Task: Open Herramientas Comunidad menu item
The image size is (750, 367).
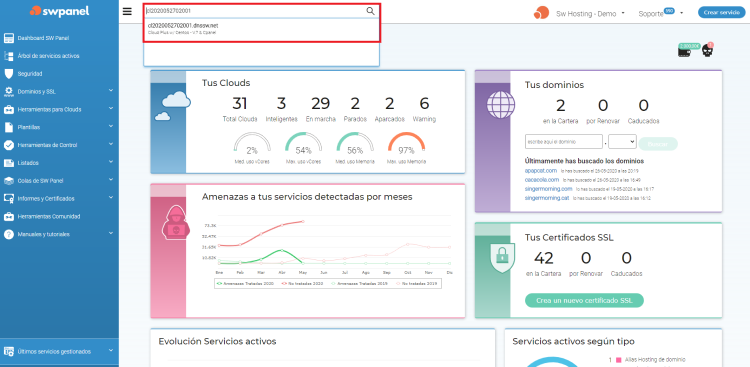Action: point(49,217)
